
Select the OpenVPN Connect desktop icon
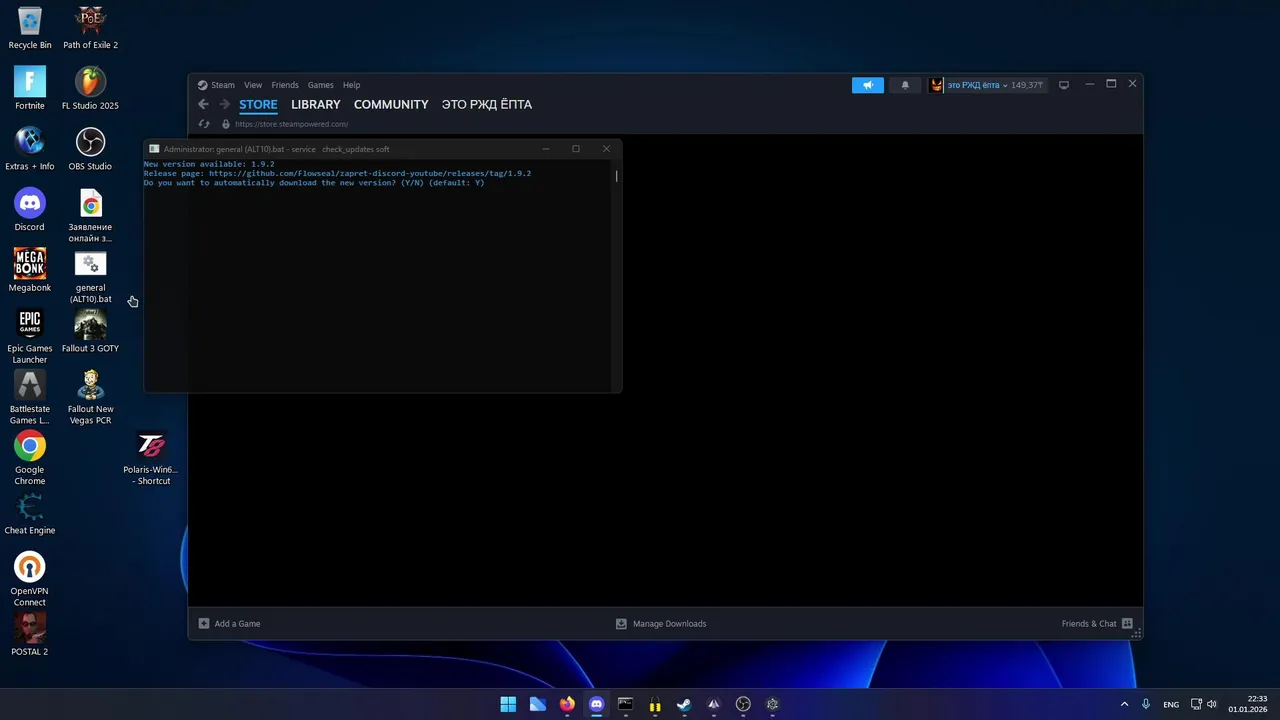(x=30, y=580)
